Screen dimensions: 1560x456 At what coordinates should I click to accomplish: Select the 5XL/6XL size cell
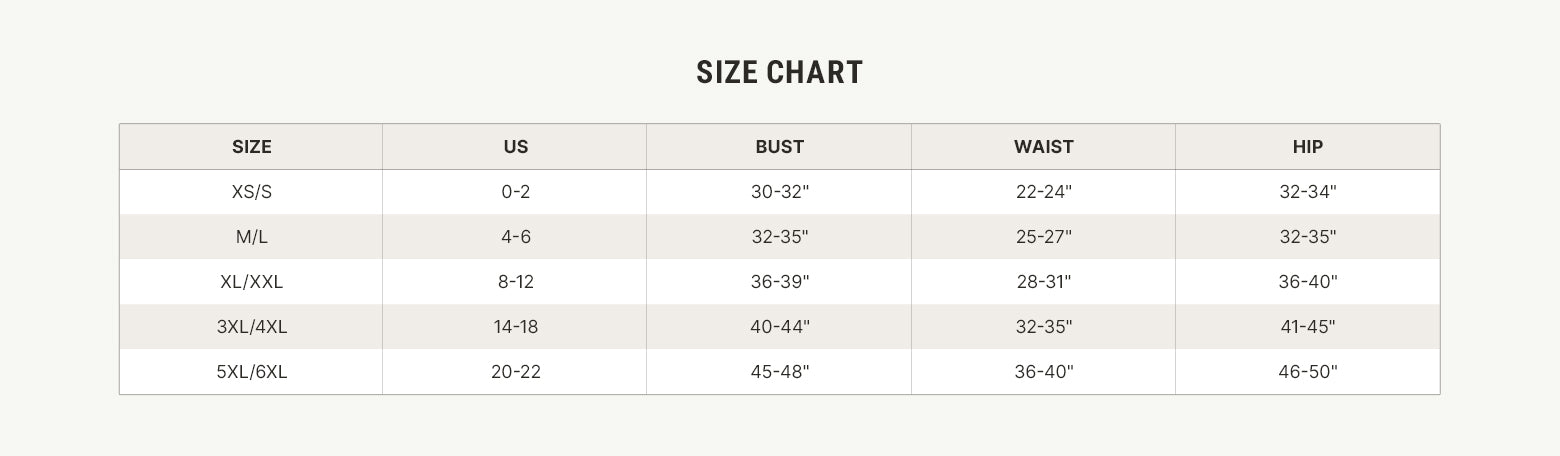[x=251, y=372]
